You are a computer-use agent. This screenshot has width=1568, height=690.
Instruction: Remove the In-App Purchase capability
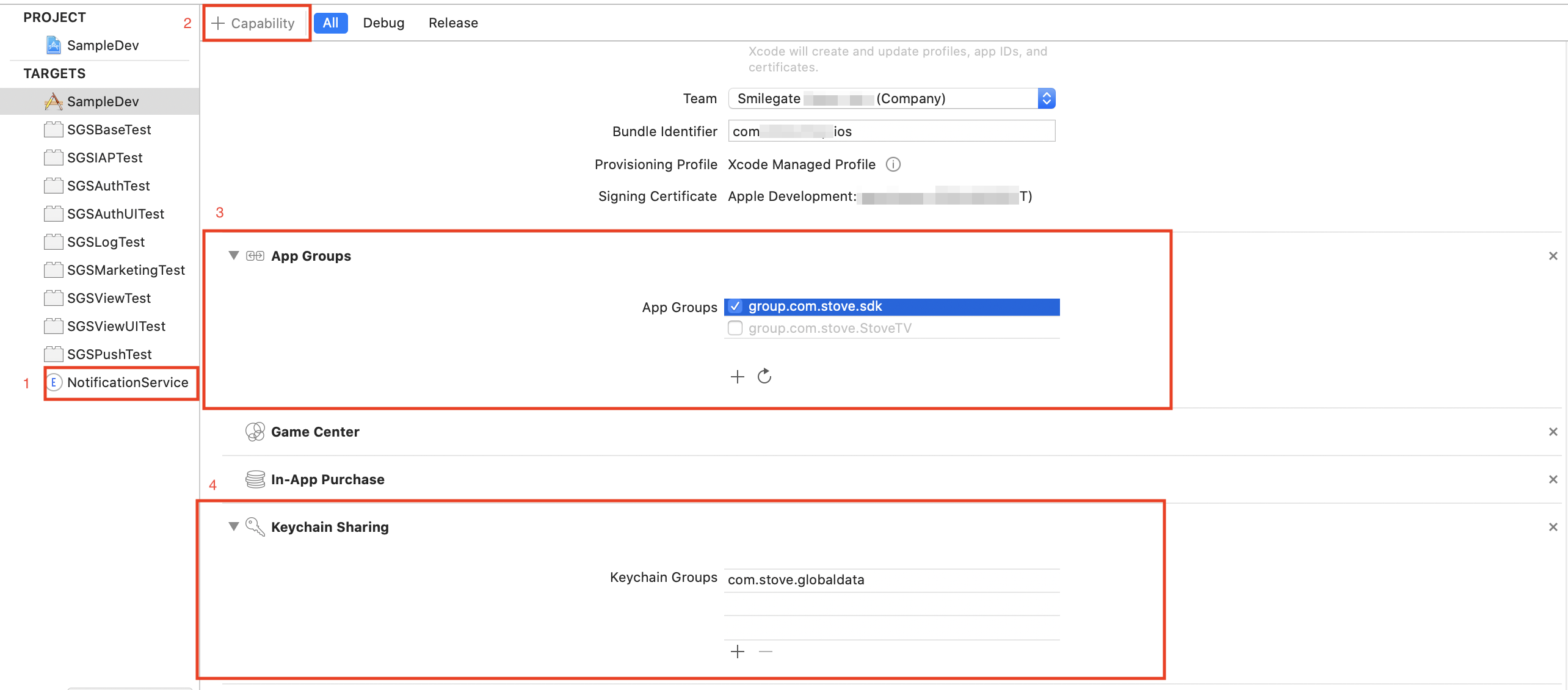[1553, 479]
